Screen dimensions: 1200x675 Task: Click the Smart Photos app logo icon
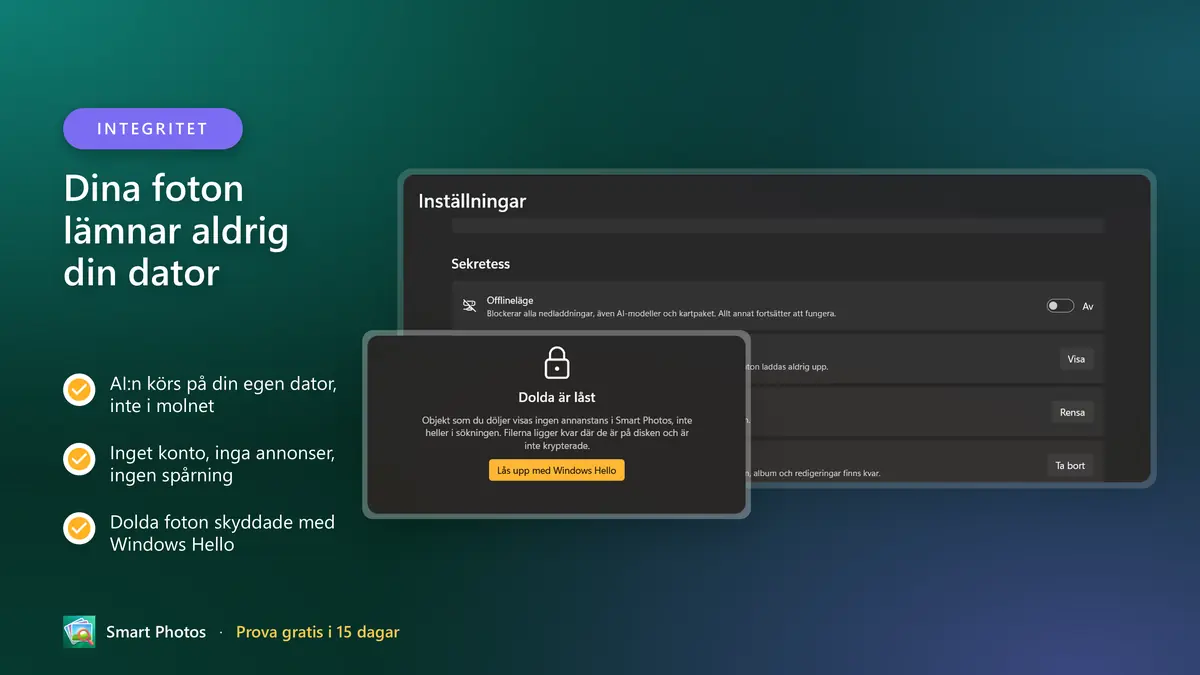(x=79, y=632)
